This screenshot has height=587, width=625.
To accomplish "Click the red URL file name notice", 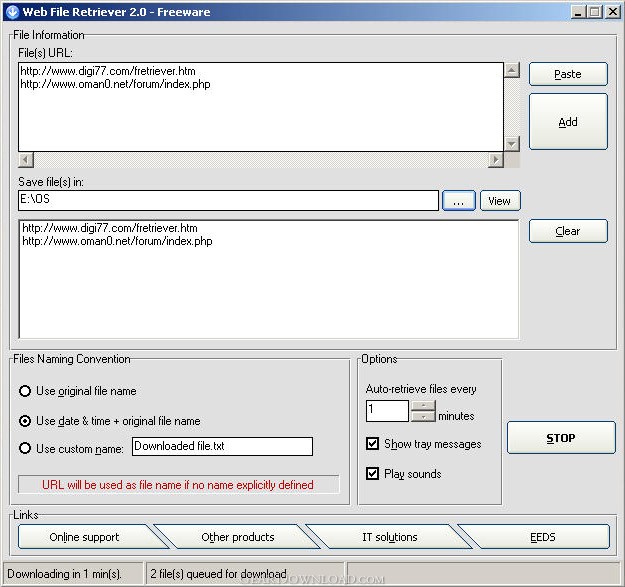I will click(x=178, y=485).
